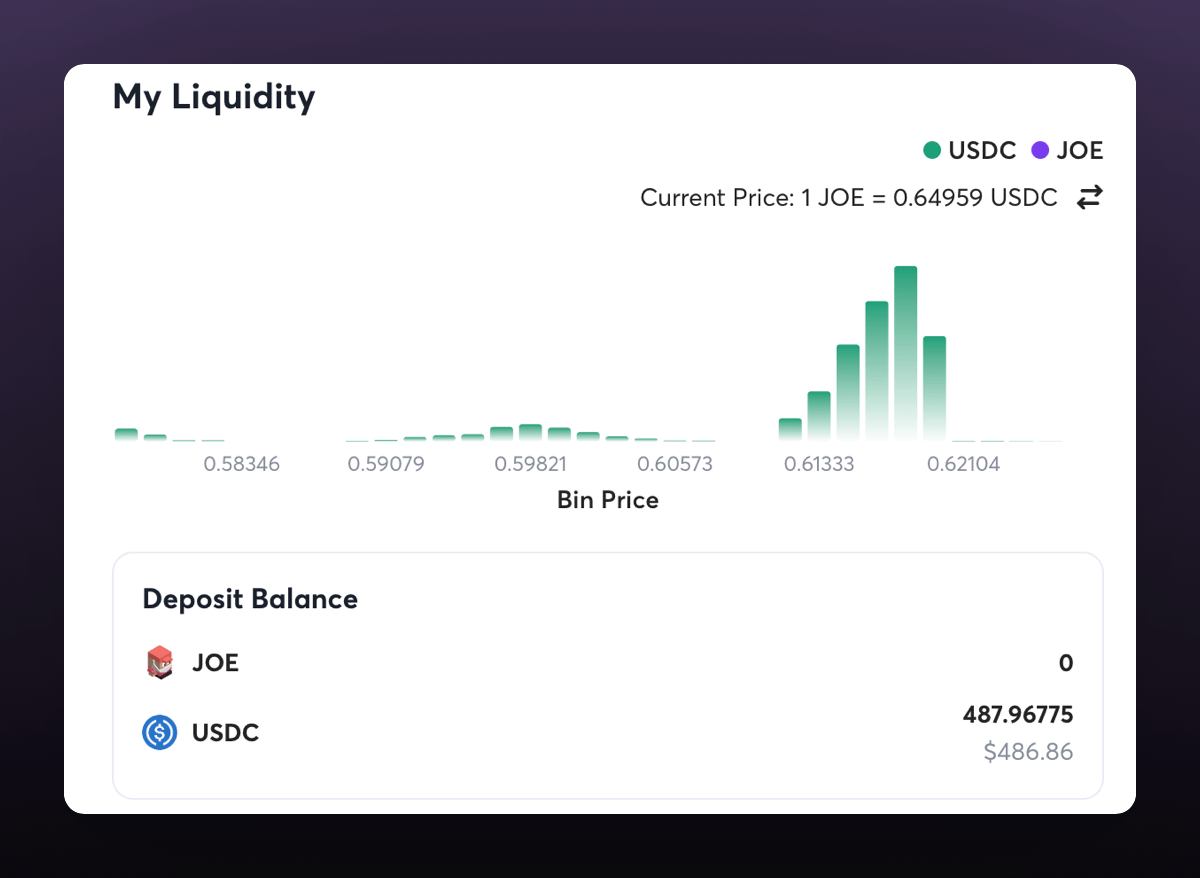
Task: Click the swap price direction arrows icon
Action: coord(1089,198)
